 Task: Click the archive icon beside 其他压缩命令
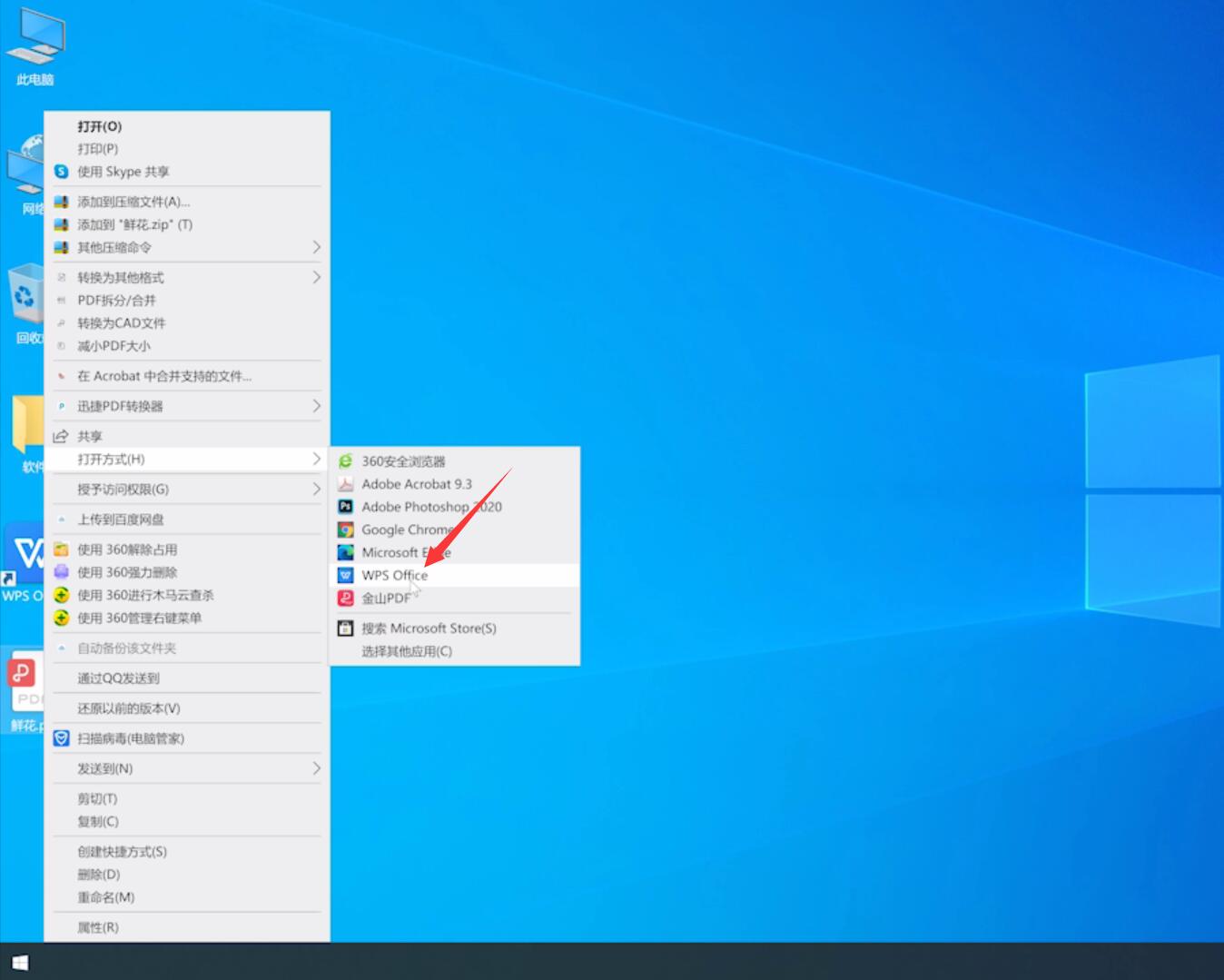coord(61,247)
